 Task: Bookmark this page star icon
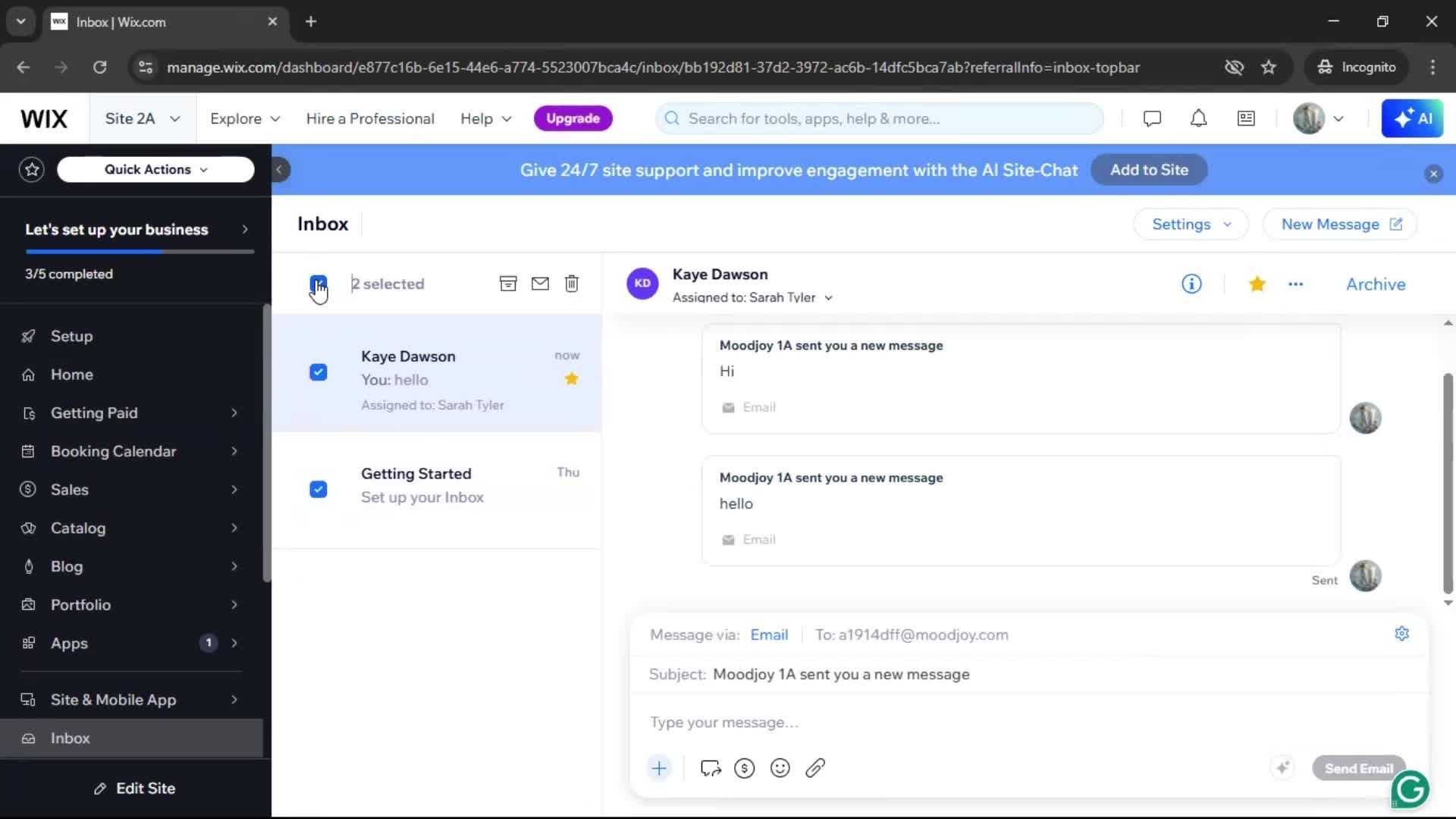(1269, 67)
